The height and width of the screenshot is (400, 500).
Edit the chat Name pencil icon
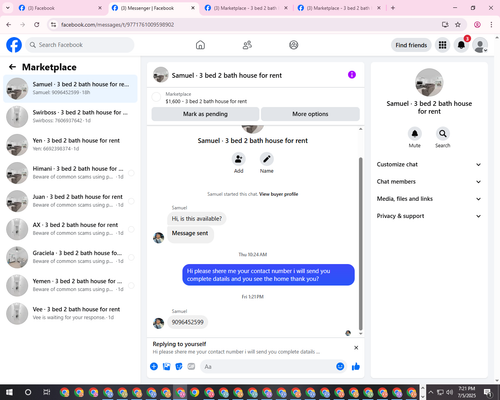point(267,159)
